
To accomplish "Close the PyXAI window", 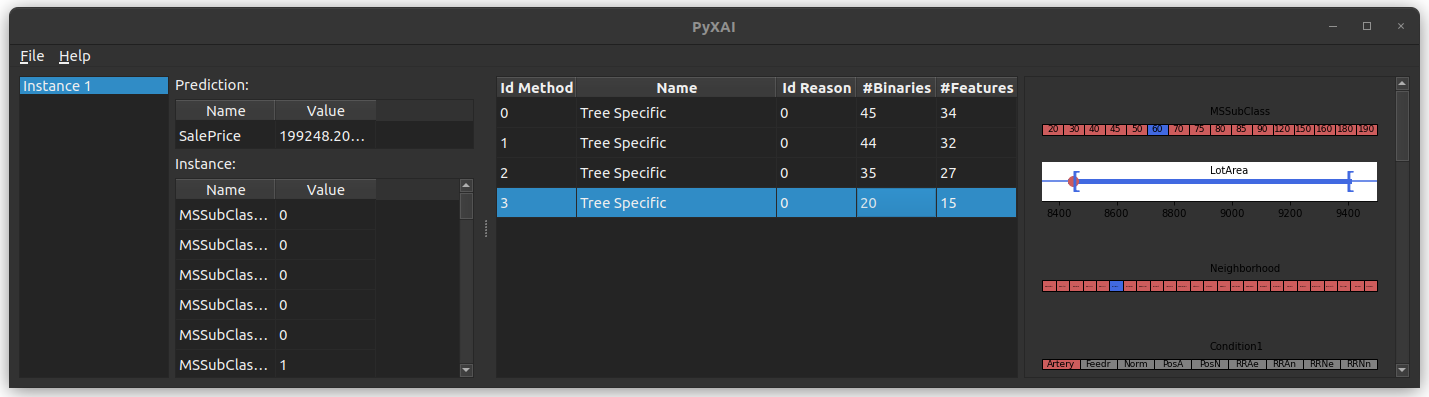I will (1400, 26).
